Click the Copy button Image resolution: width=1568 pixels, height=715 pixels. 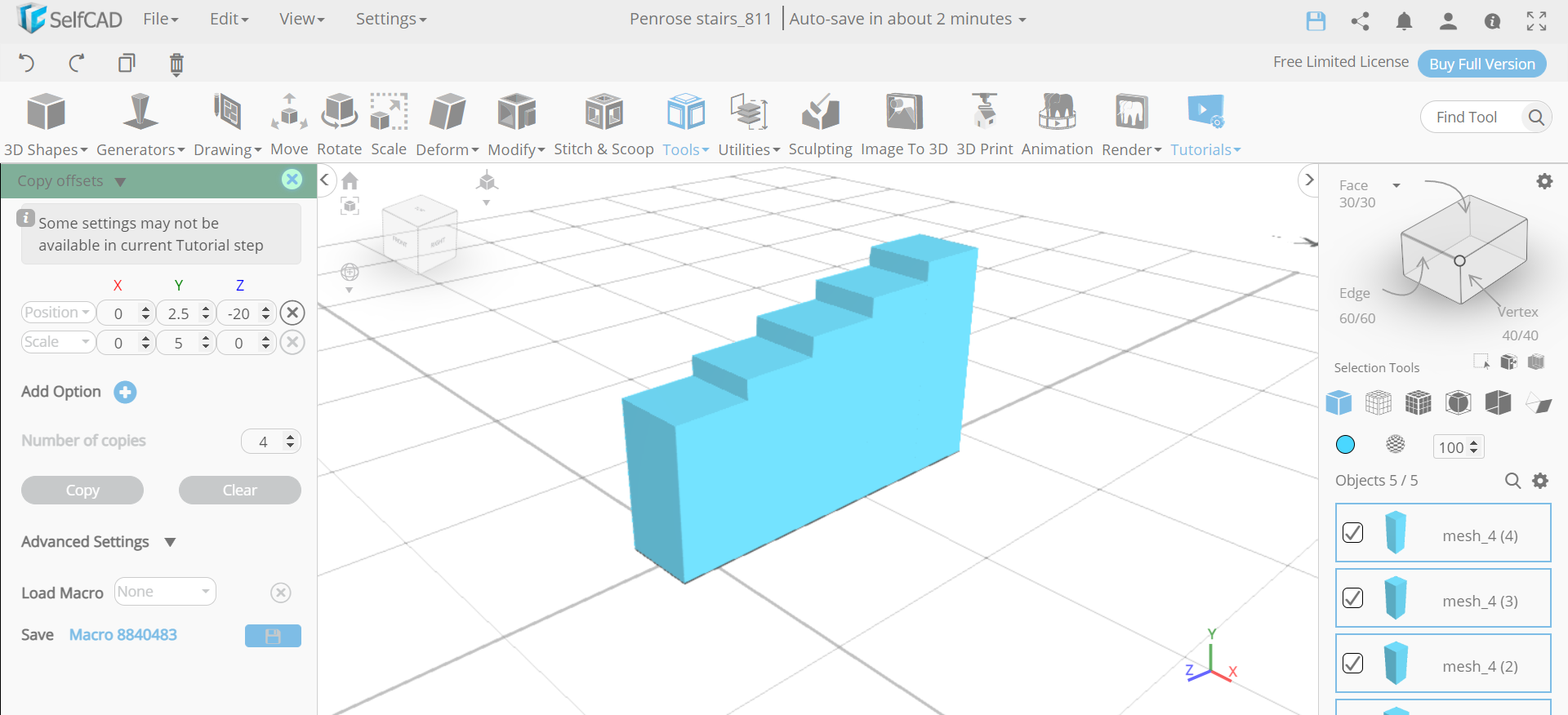pos(82,490)
